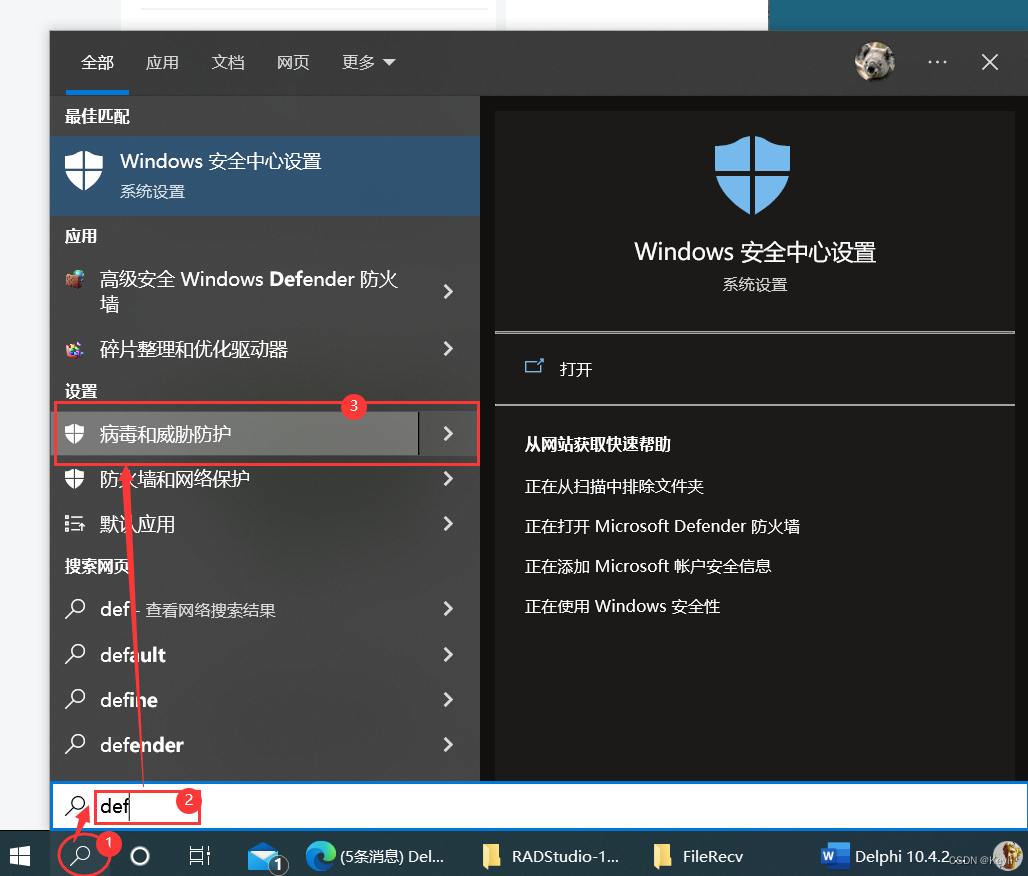The width and height of the screenshot is (1028, 876).
Task: Switch to the 网页 tab
Action: tap(293, 62)
